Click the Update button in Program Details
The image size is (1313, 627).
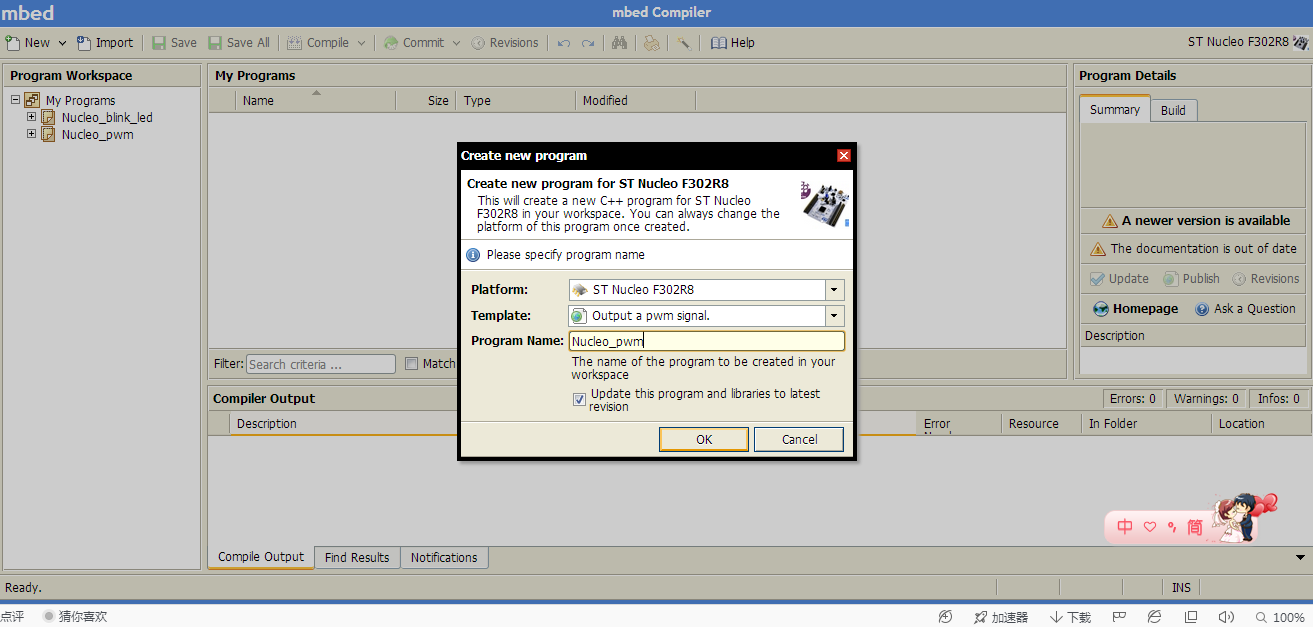pyautogui.click(x=1119, y=279)
